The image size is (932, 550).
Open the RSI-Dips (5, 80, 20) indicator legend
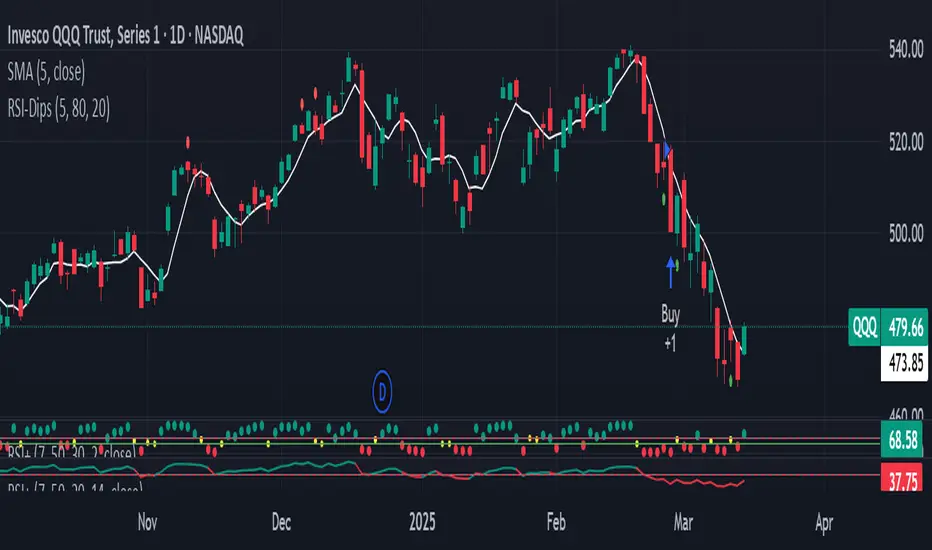[x=59, y=109]
